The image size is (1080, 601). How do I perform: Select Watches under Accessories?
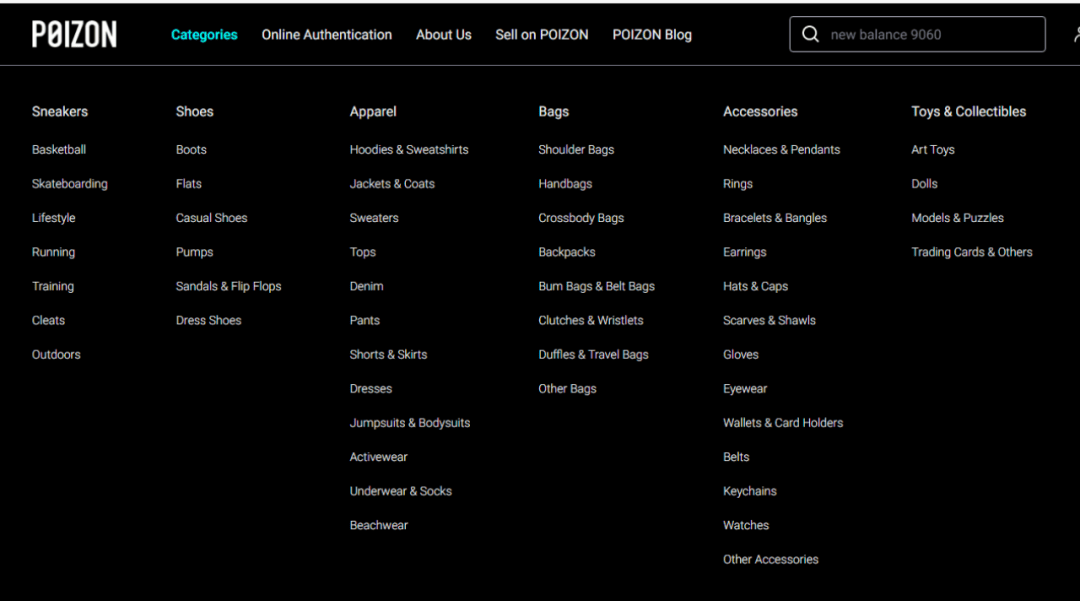[x=746, y=525]
